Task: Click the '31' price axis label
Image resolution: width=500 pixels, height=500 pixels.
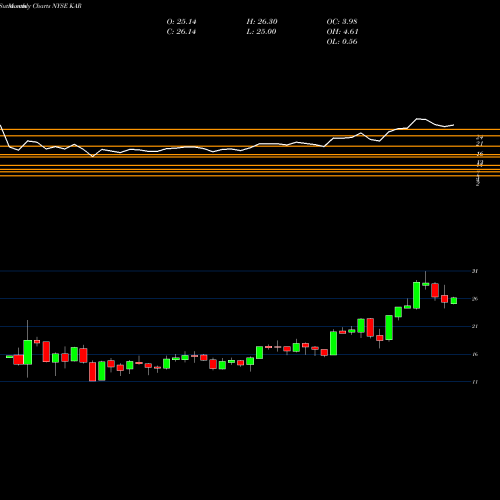Action: click(x=475, y=271)
